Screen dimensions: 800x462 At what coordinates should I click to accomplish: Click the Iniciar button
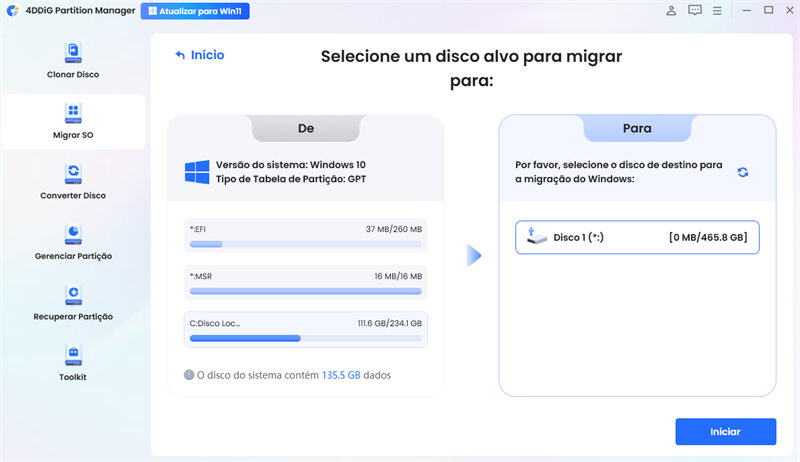pos(725,432)
